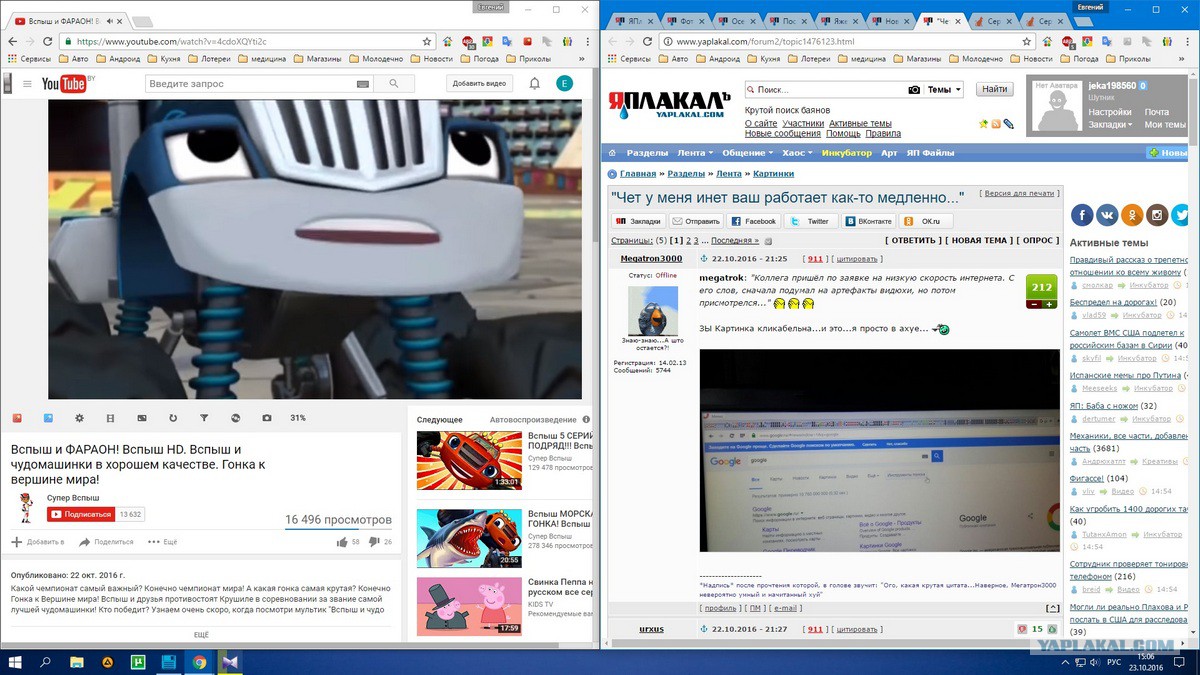Expand the Общение navigation dropdown
The height and width of the screenshot is (675, 1200).
click(x=748, y=153)
